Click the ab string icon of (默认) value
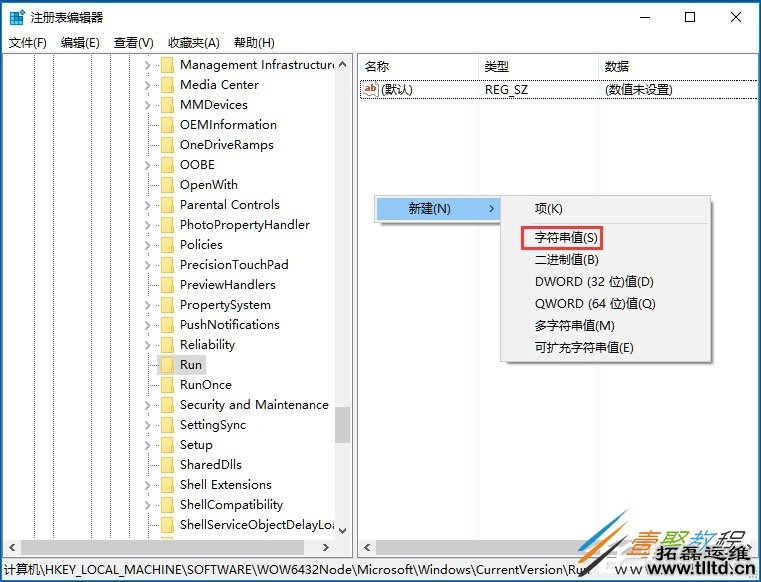The image size is (761, 582). pos(371,89)
